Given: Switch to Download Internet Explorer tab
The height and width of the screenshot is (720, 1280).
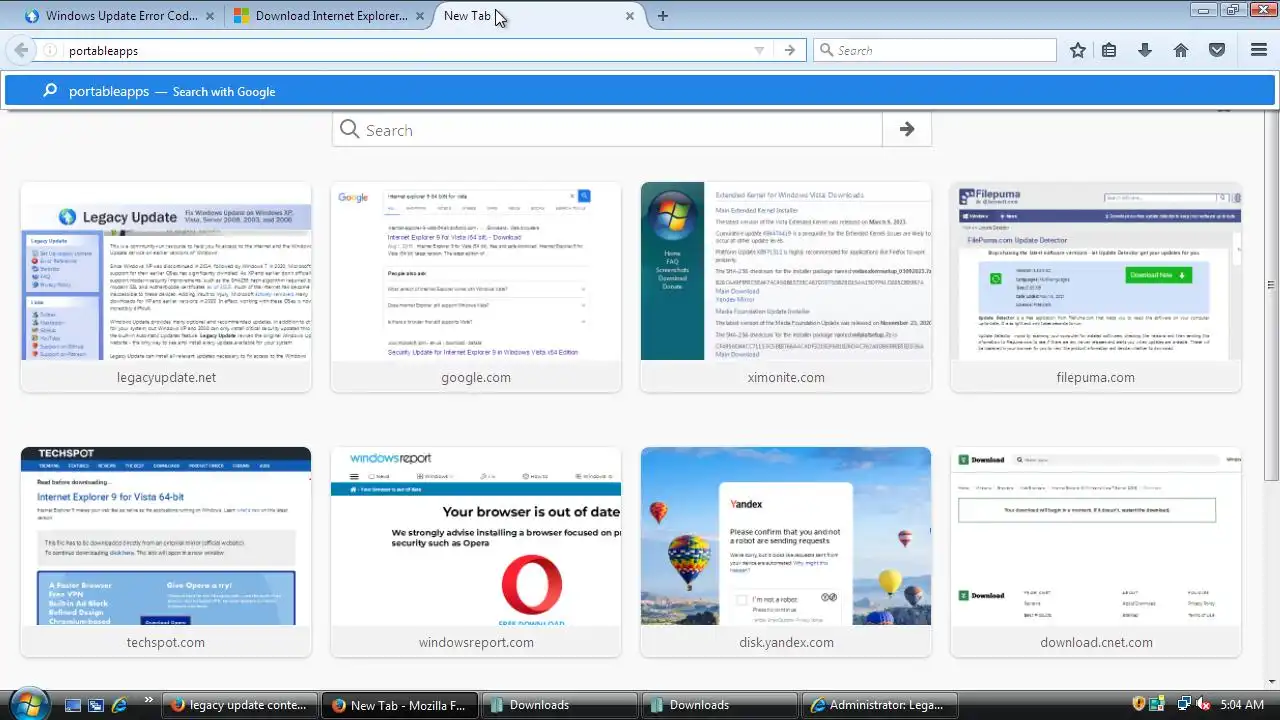Looking at the screenshot, I should pyautogui.click(x=327, y=16).
